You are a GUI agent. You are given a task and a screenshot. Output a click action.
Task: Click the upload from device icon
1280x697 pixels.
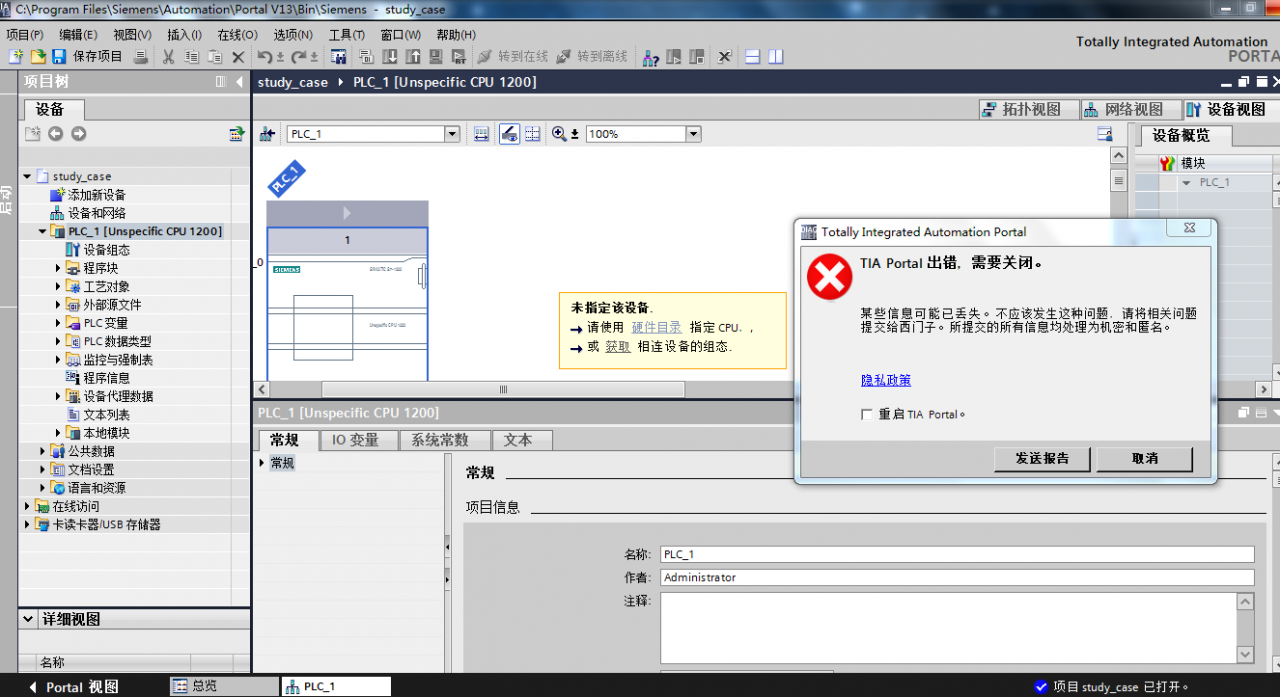pyautogui.click(x=413, y=57)
